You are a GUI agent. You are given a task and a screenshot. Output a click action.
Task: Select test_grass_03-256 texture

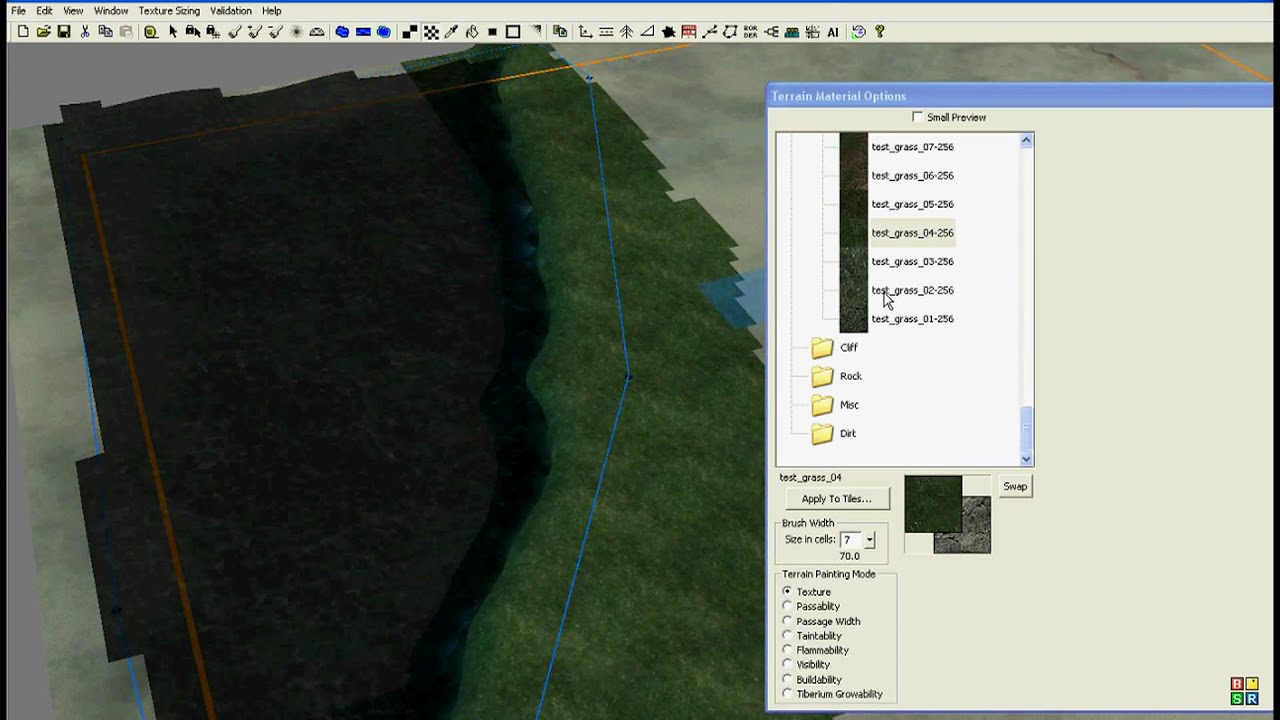click(912, 262)
